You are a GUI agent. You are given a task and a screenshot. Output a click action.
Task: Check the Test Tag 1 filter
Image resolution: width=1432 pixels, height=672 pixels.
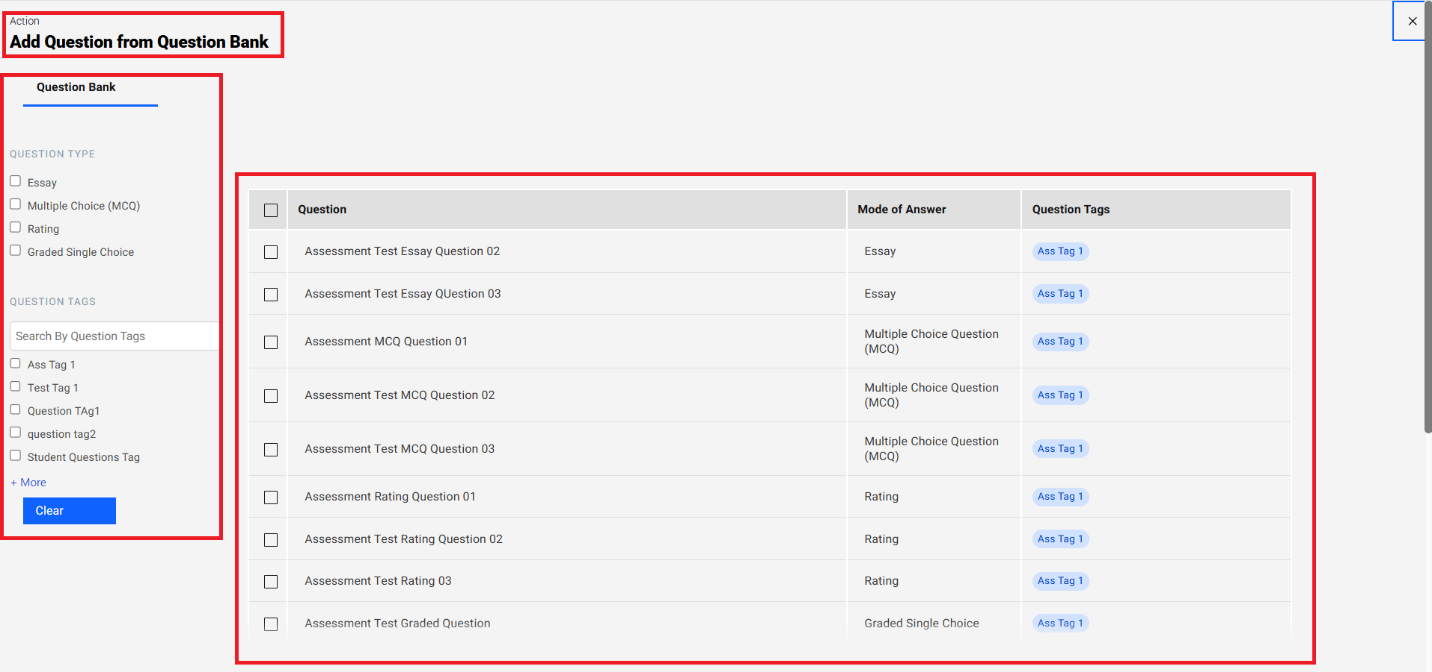click(x=15, y=386)
